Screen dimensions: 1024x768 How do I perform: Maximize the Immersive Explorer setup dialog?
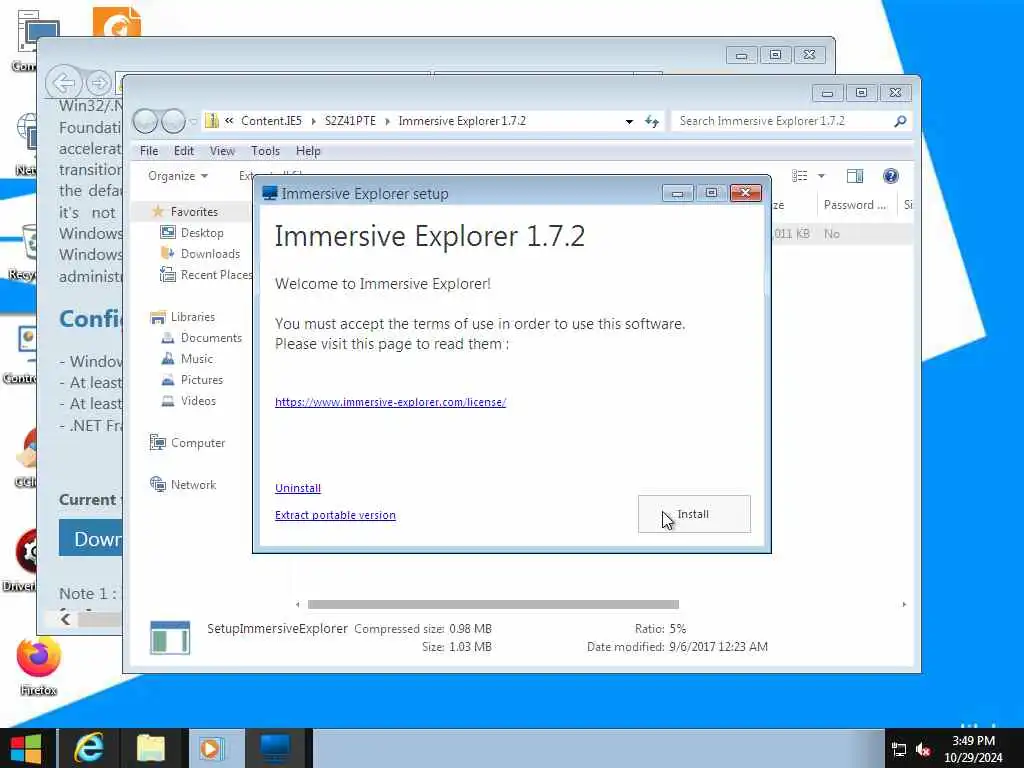pyautogui.click(x=711, y=193)
